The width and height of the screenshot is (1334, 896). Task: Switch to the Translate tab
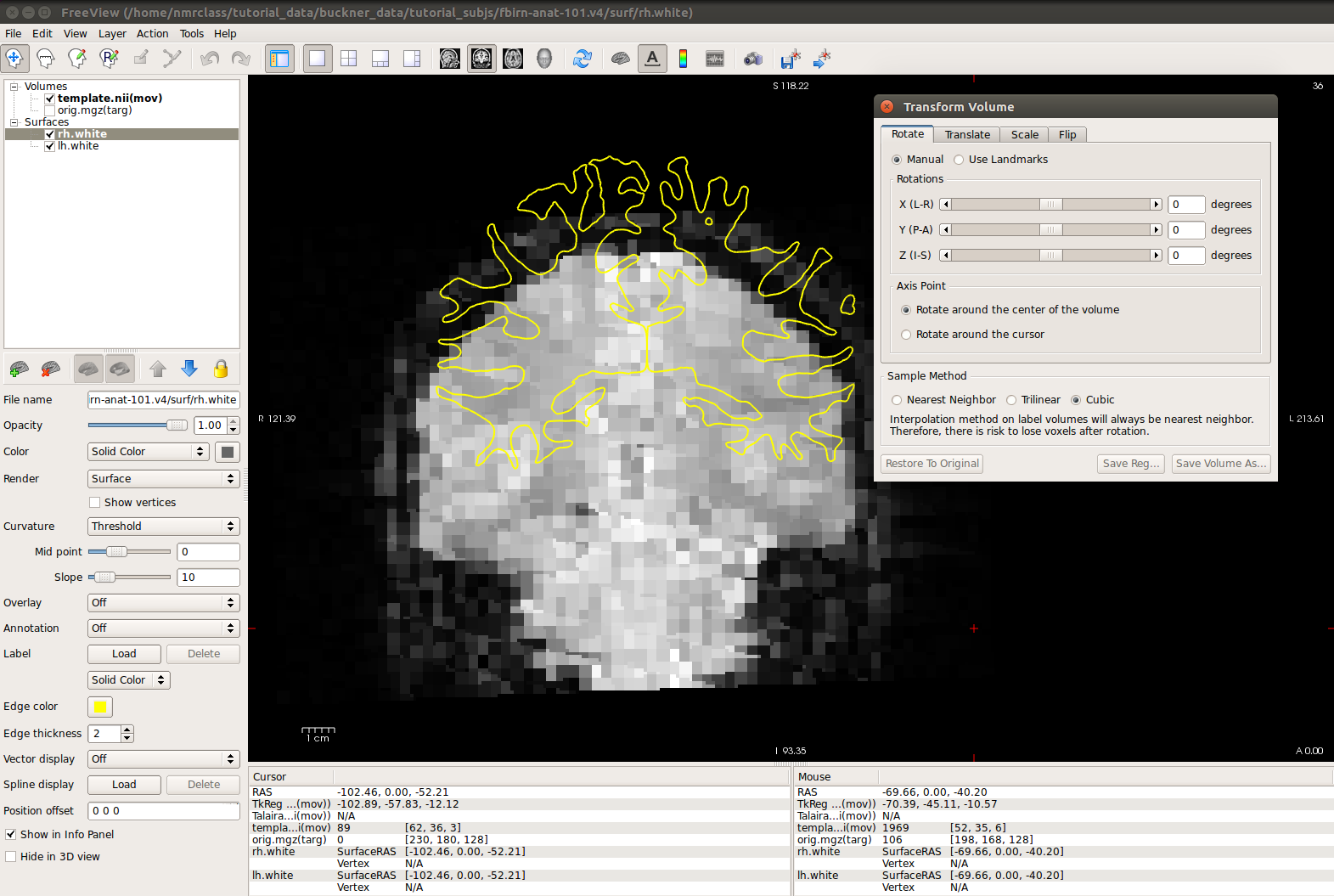pyautogui.click(x=967, y=135)
